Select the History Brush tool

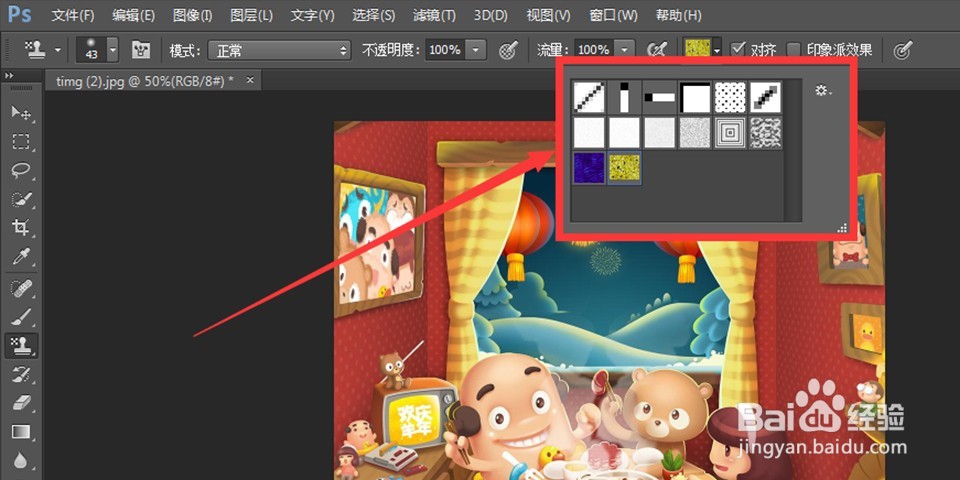pyautogui.click(x=21, y=374)
